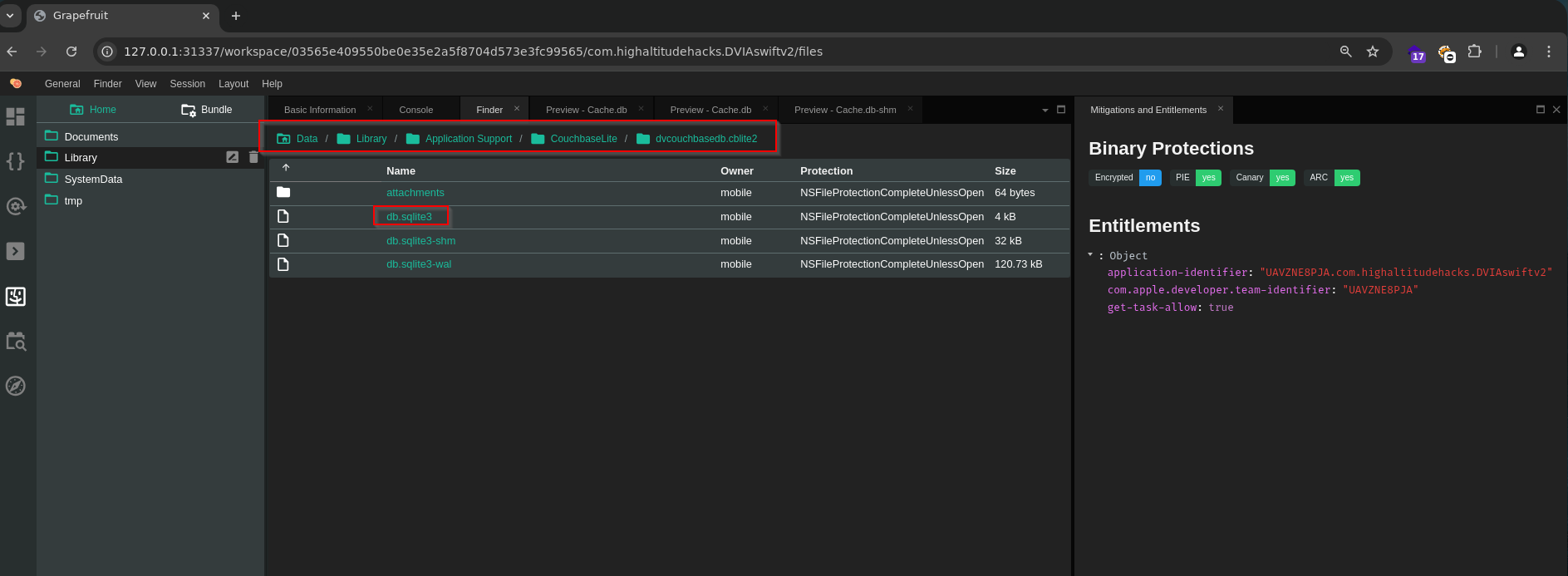Image resolution: width=1568 pixels, height=576 pixels.
Task: Open the browser extensions puzzle icon
Action: coord(1474,52)
